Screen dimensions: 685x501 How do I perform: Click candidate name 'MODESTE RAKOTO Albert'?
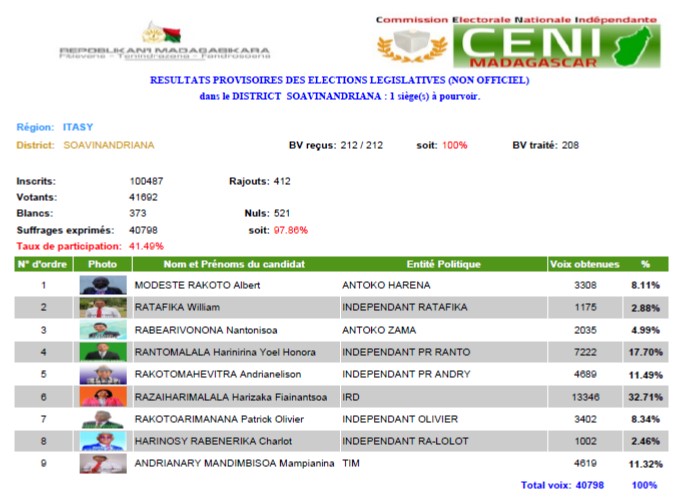(197, 285)
